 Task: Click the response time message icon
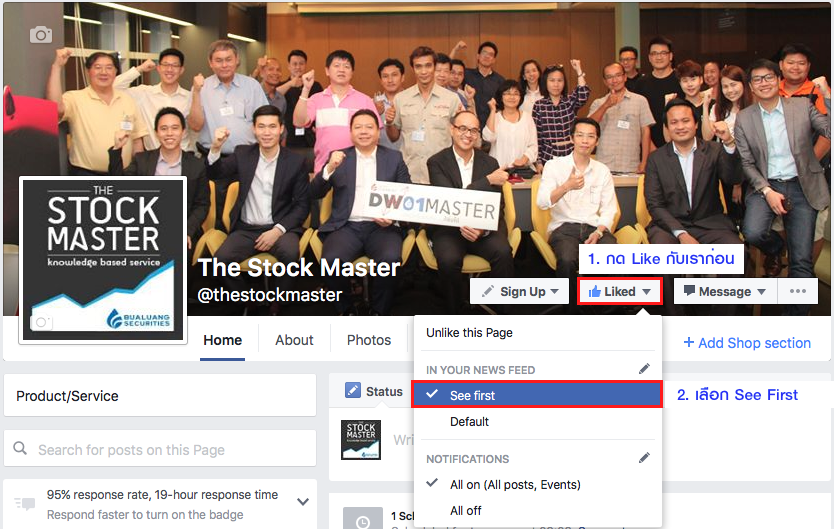coord(24,503)
